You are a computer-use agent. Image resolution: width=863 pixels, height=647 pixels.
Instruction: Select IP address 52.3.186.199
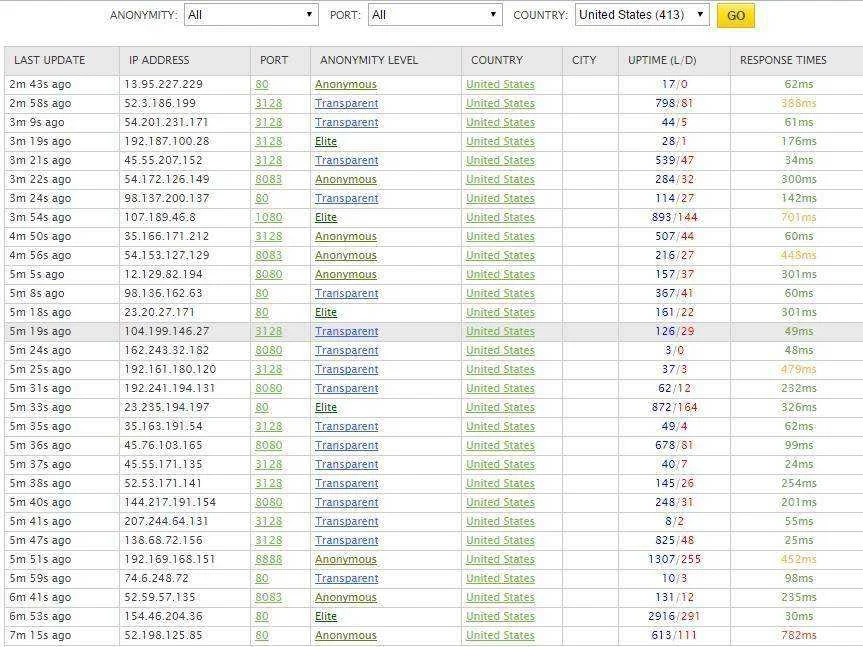(x=160, y=103)
